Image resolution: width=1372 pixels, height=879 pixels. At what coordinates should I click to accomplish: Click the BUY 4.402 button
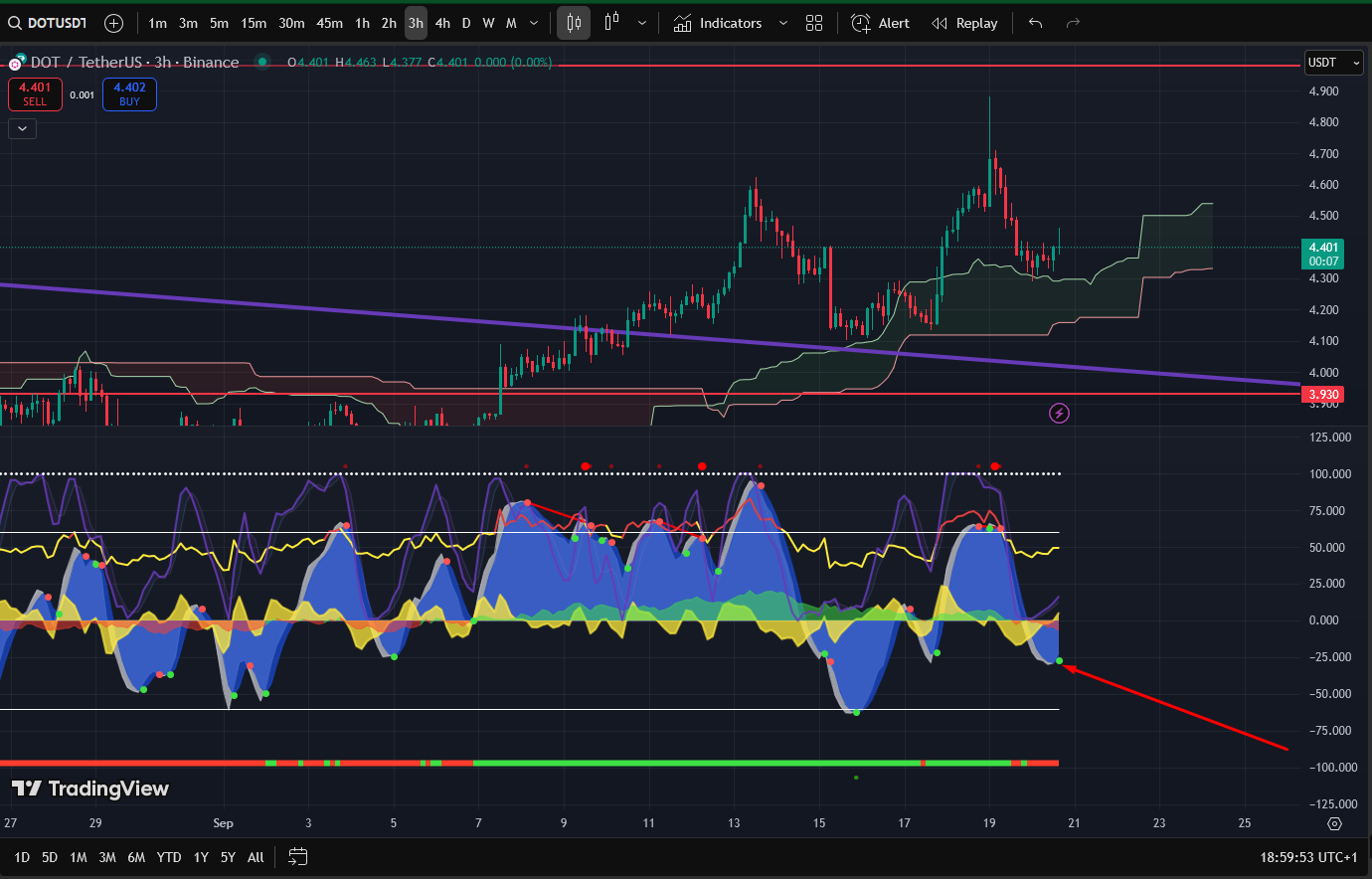tap(129, 94)
